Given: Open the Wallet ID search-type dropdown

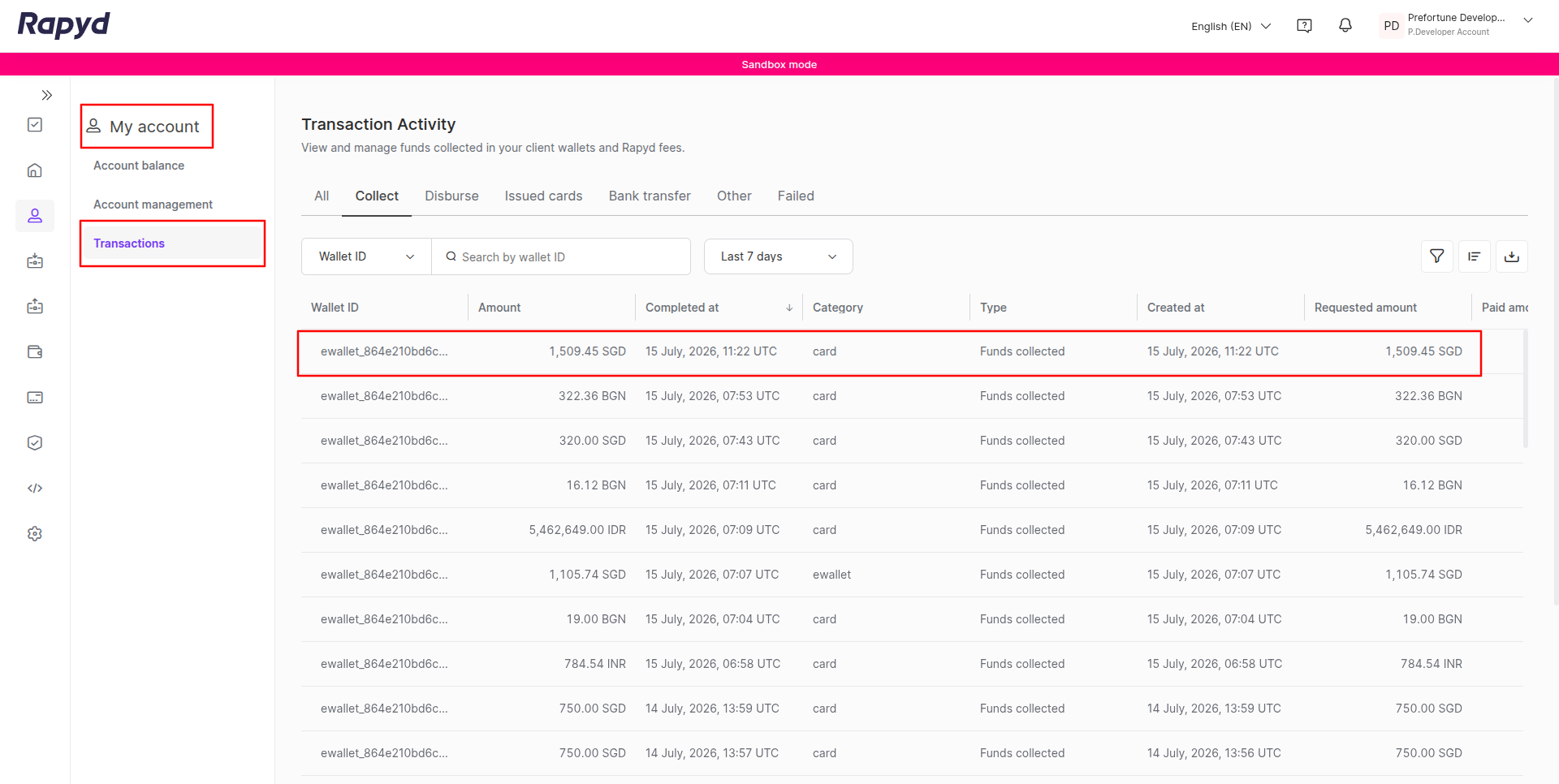Looking at the screenshot, I should pyautogui.click(x=366, y=256).
